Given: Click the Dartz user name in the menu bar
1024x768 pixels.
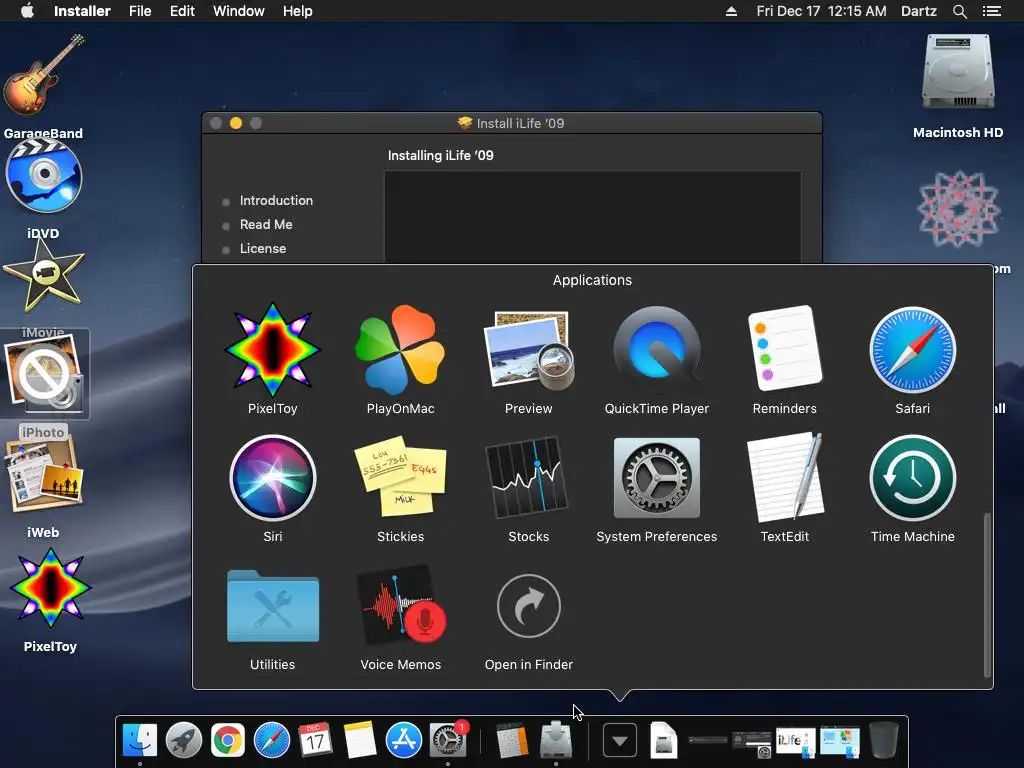Looking at the screenshot, I should [918, 11].
